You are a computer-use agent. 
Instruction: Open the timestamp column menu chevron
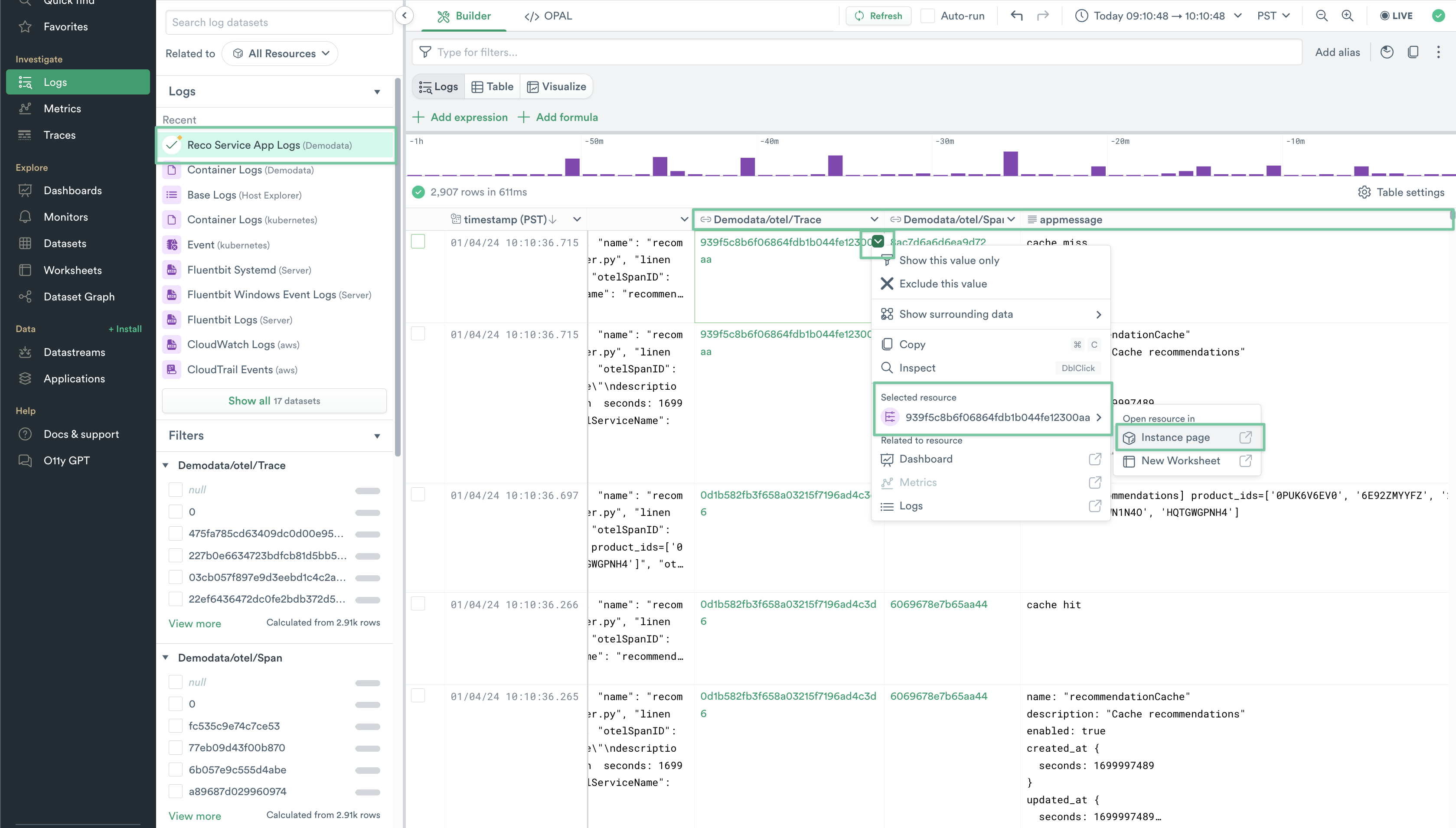pos(577,219)
